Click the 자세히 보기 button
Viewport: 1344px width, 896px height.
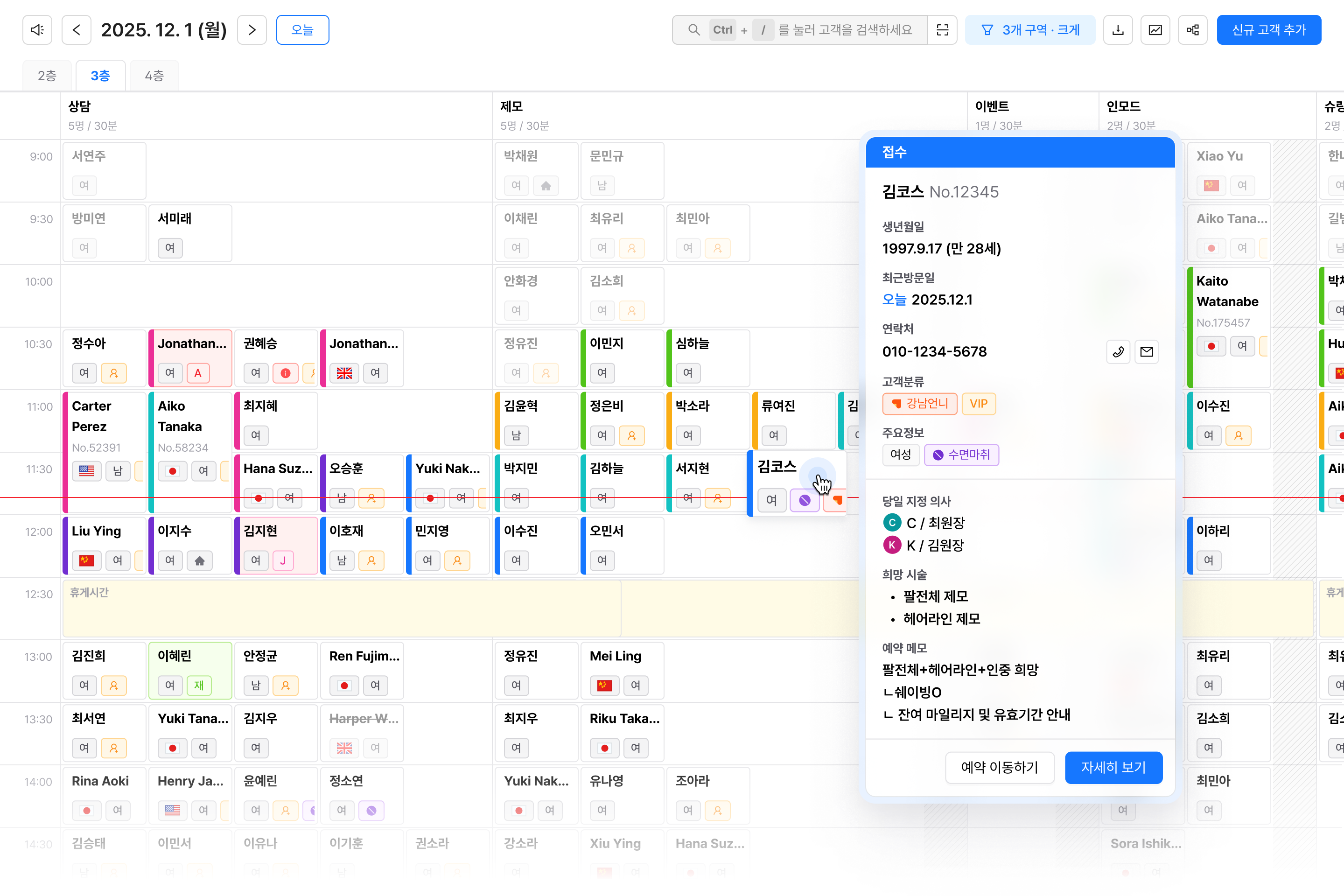click(x=1113, y=767)
